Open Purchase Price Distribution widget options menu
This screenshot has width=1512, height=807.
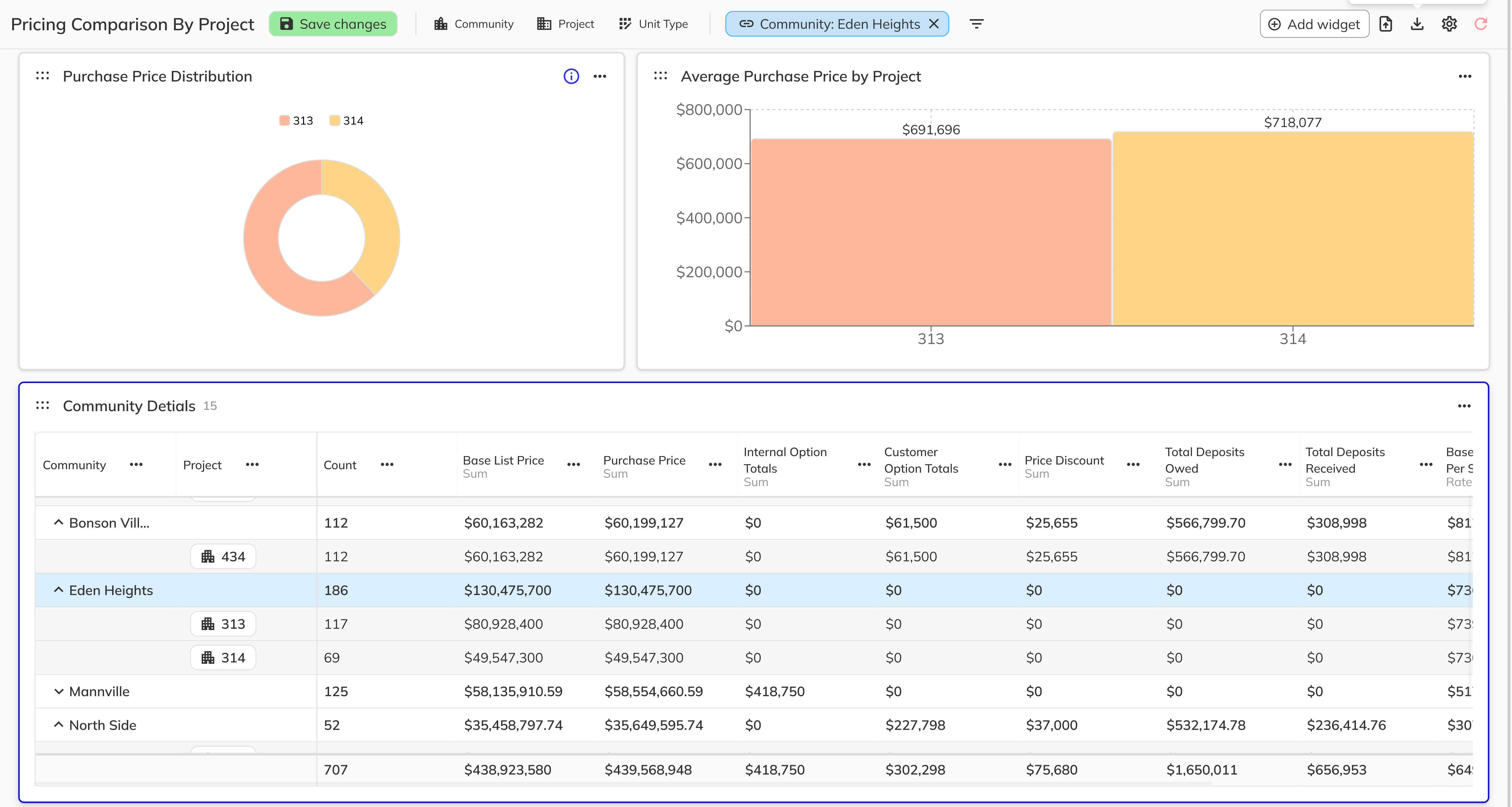(600, 76)
